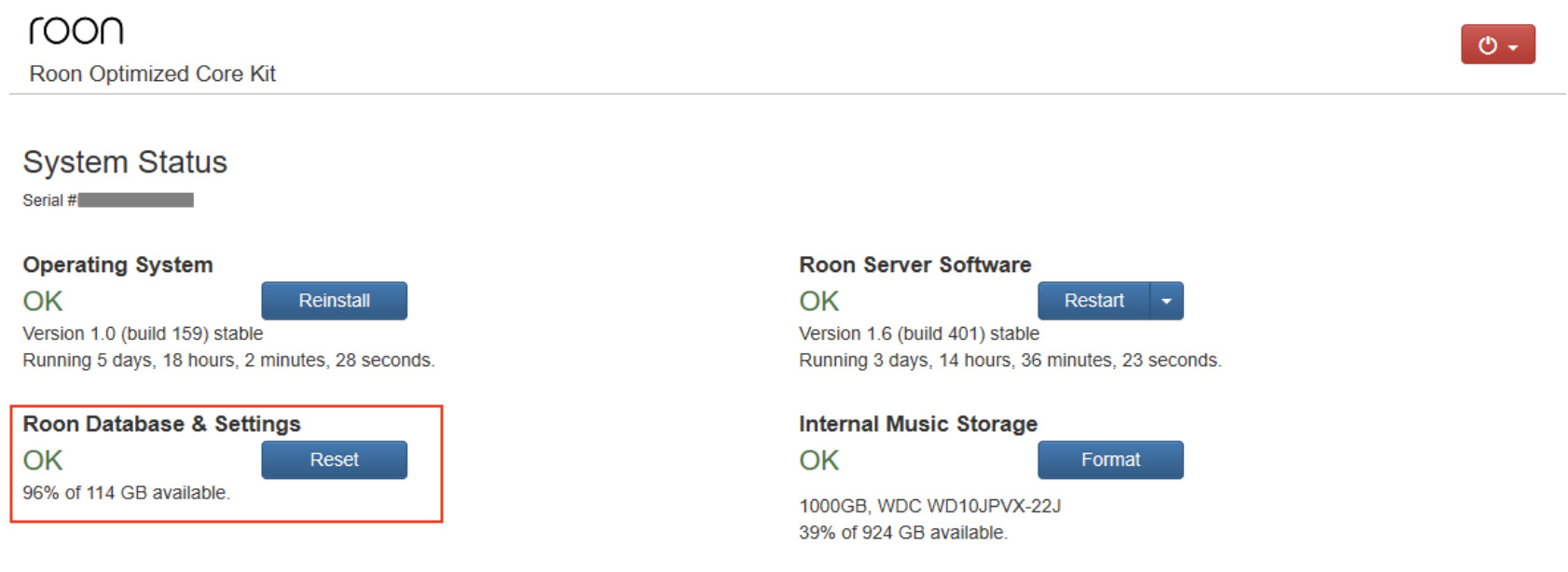Click the Version 1.0 (build 159) text

tap(143, 334)
